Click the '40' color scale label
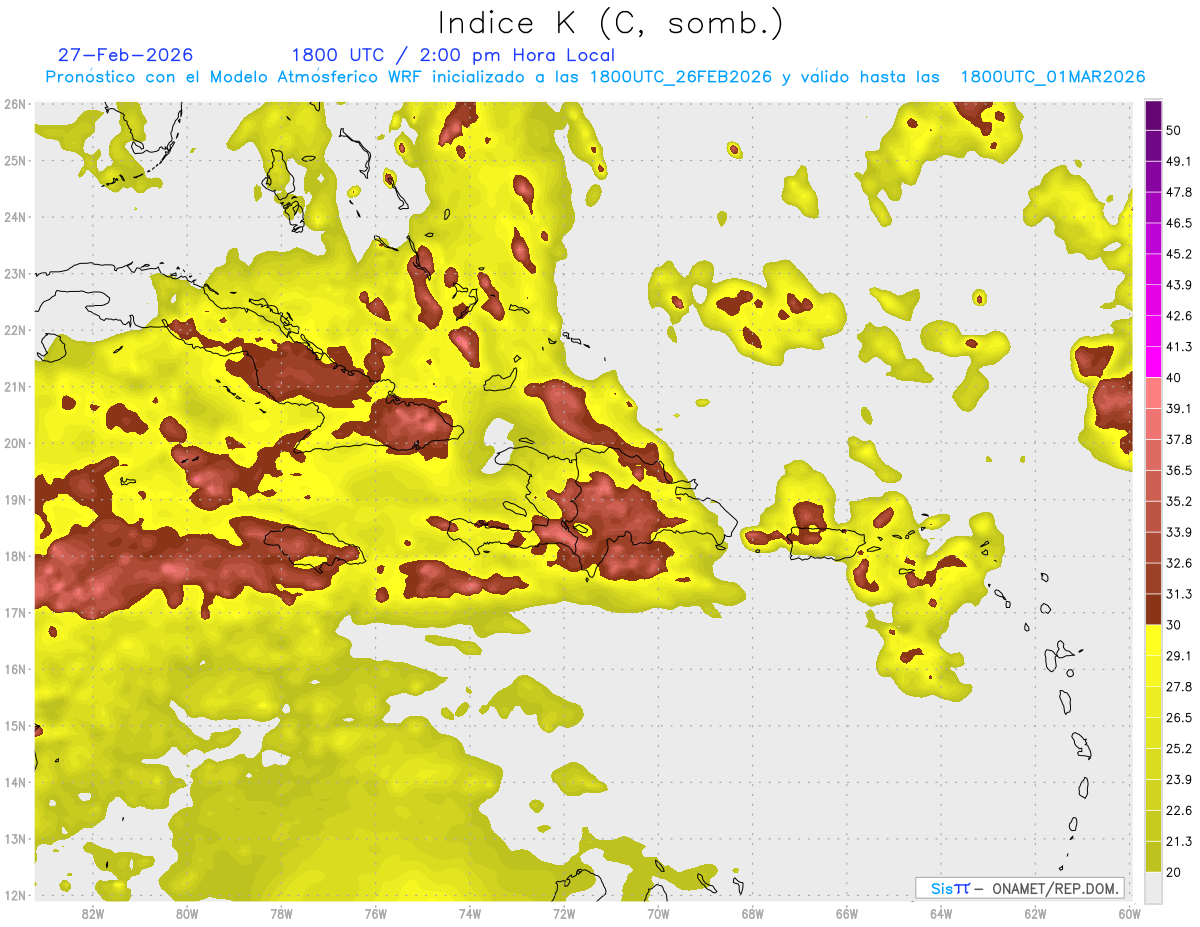1200x927 pixels. [x=1174, y=377]
